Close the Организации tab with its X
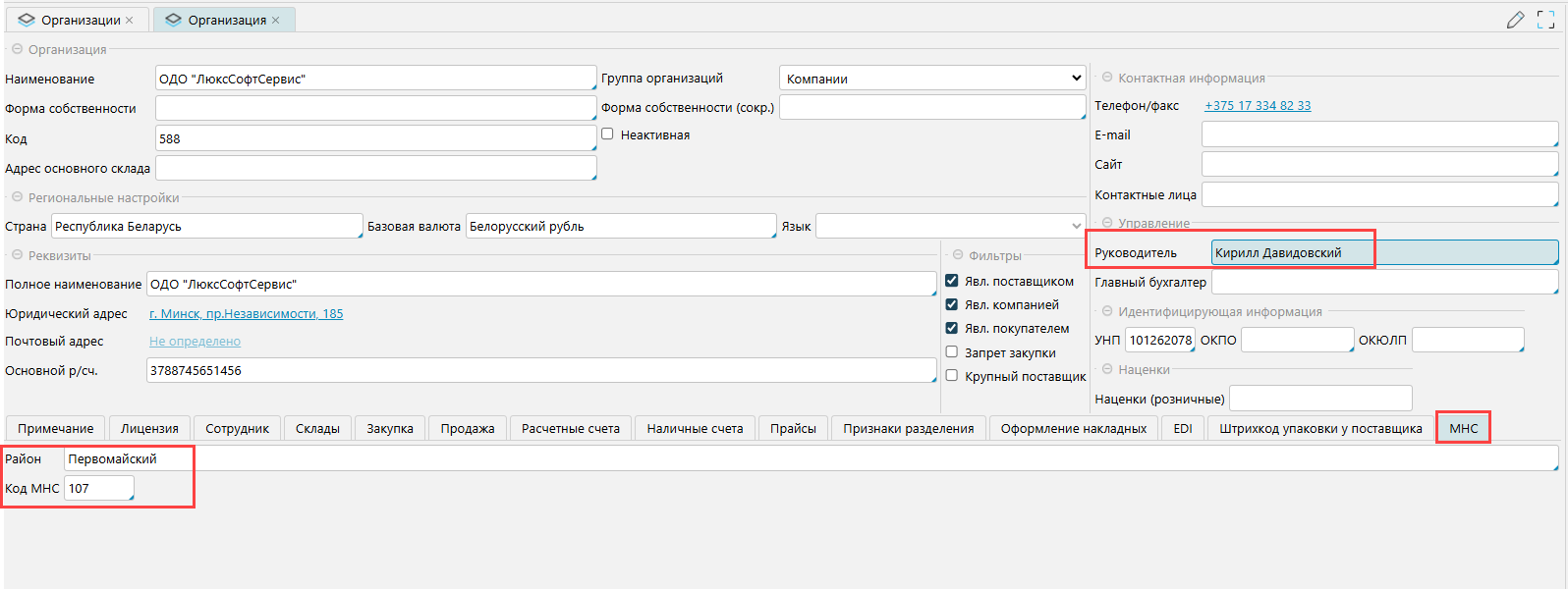This screenshot has height=589, width=1568. point(130,21)
